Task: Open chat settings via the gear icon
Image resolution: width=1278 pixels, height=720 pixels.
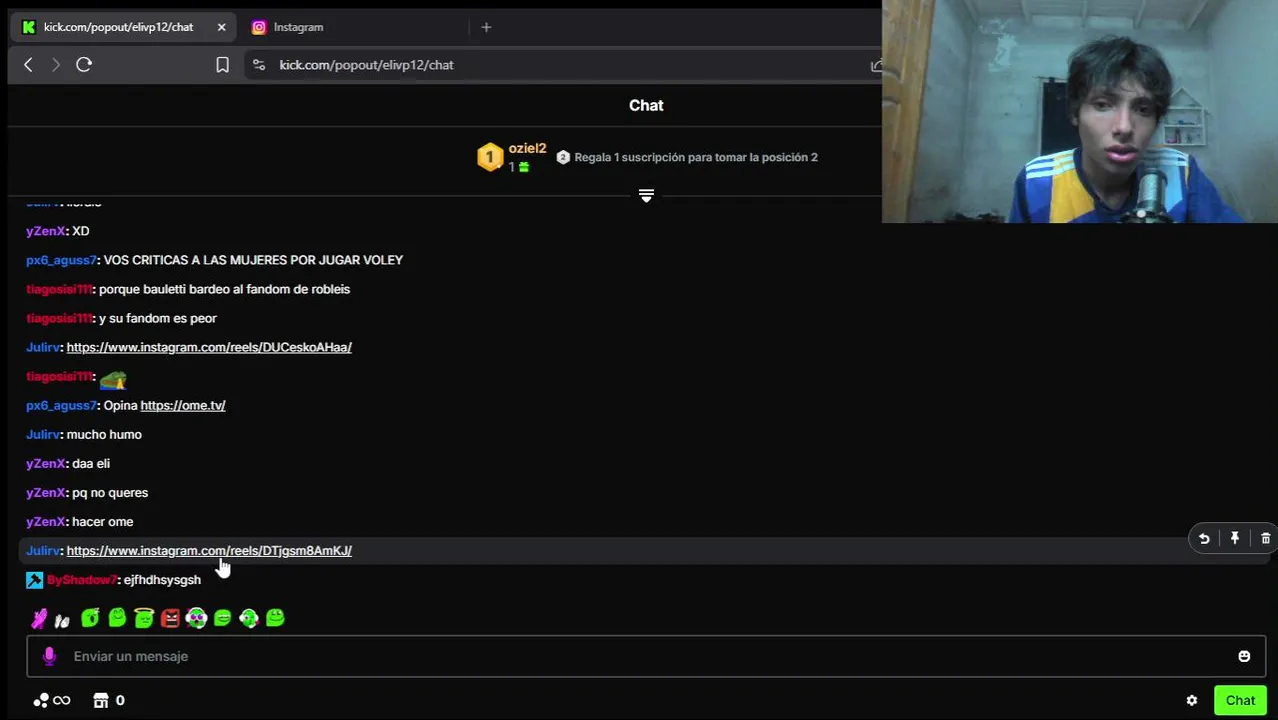Action: pos(1192,701)
